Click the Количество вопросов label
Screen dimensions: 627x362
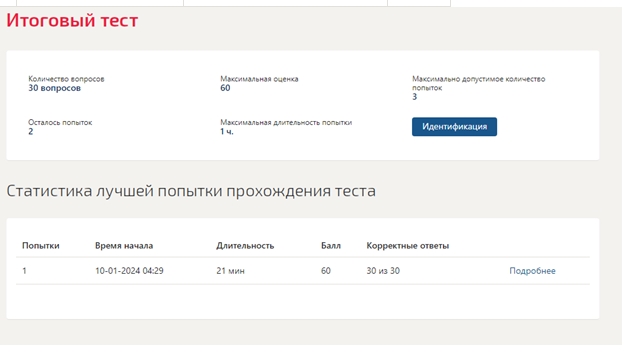[x=66, y=79]
